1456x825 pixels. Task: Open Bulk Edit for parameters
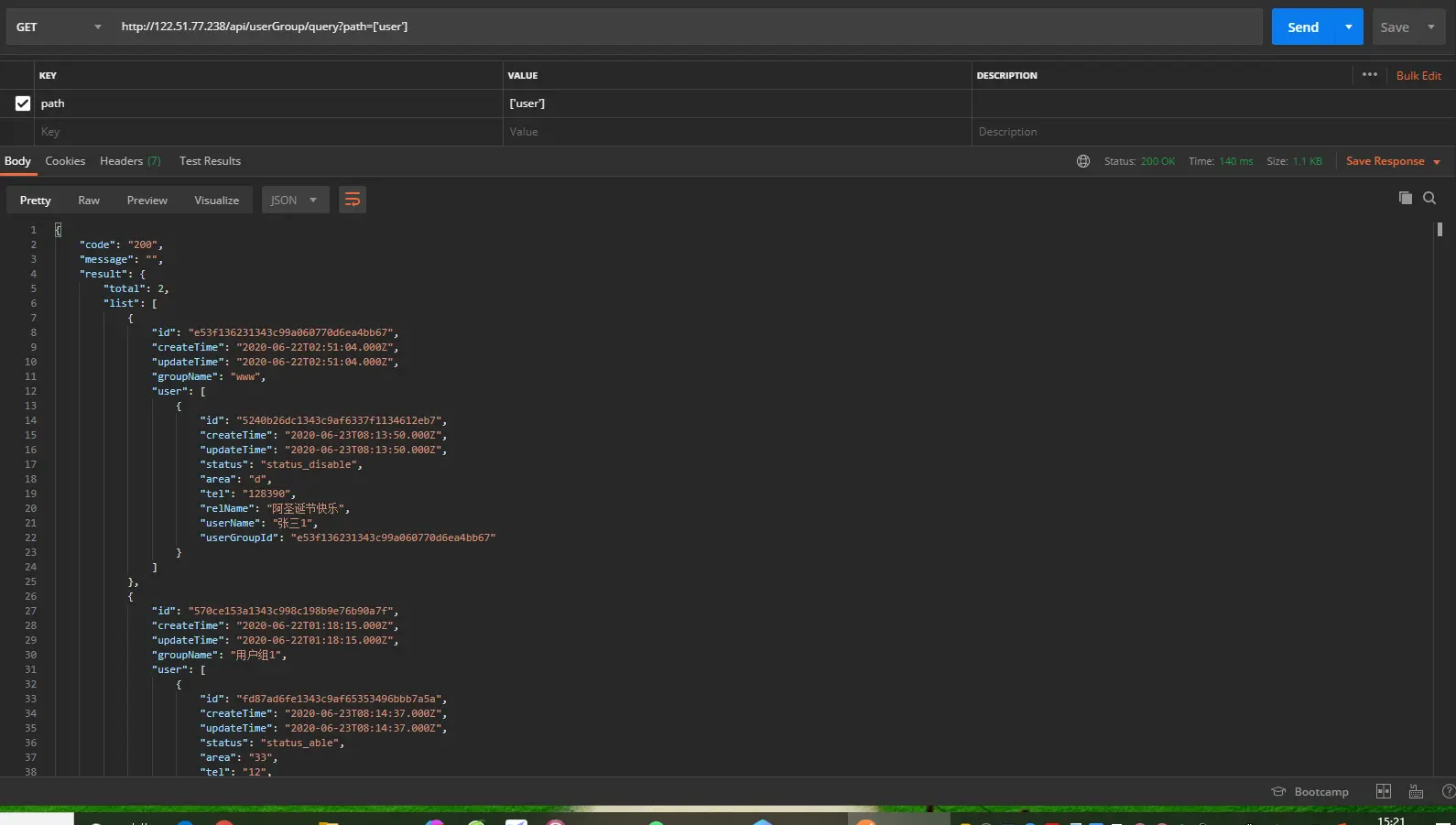pos(1418,75)
